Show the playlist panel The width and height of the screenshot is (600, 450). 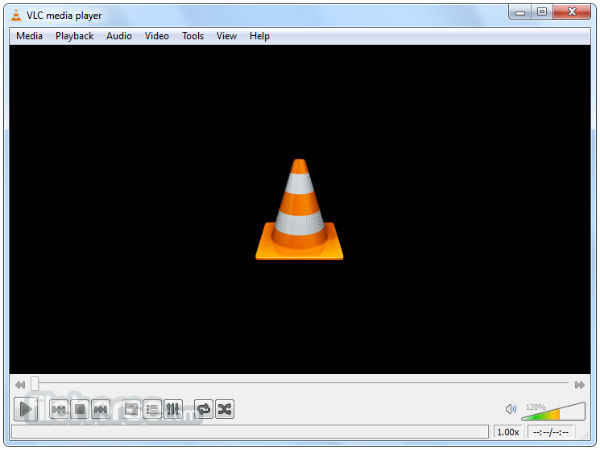(152, 409)
